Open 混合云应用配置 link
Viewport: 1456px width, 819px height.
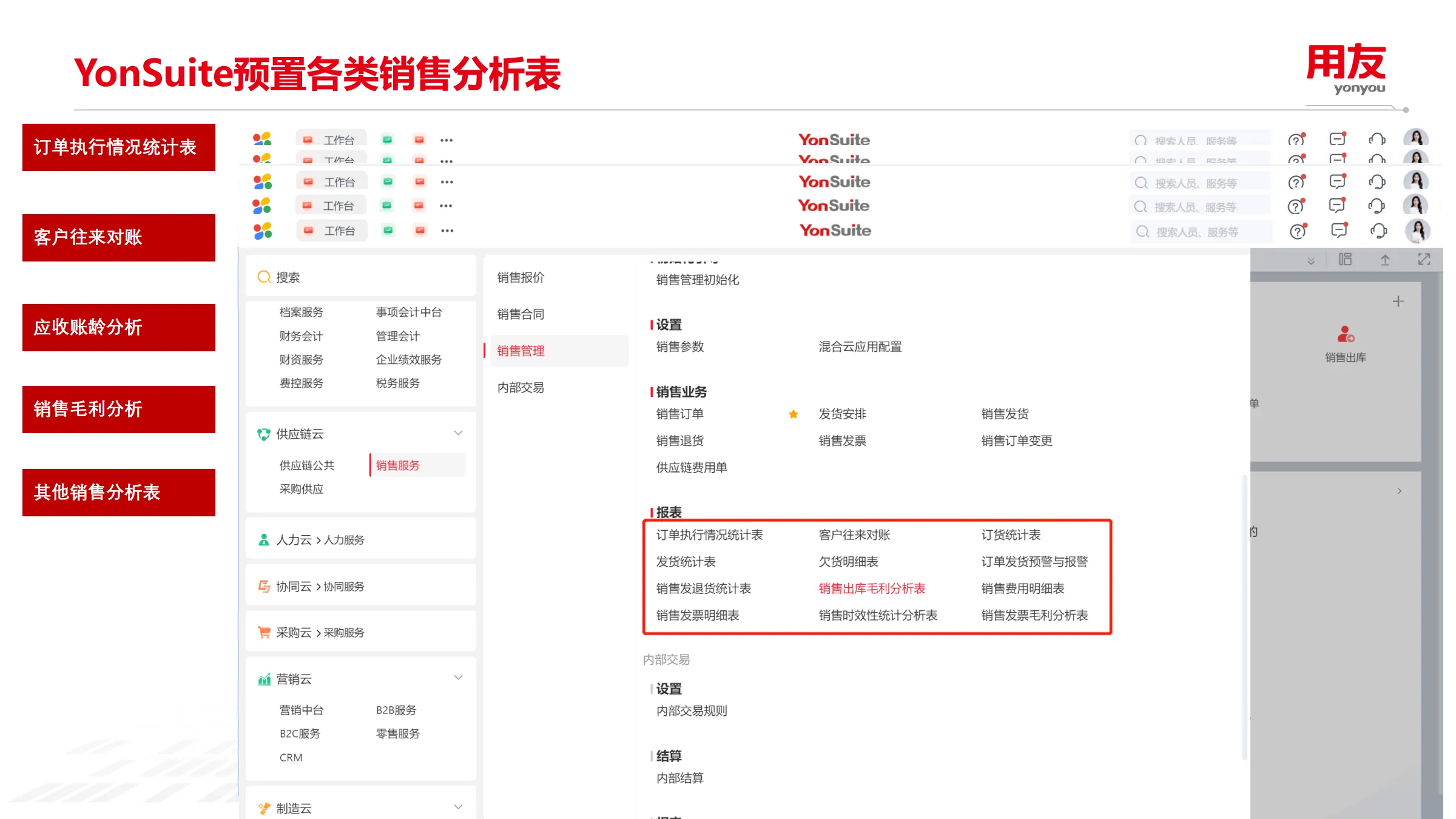[x=860, y=347]
